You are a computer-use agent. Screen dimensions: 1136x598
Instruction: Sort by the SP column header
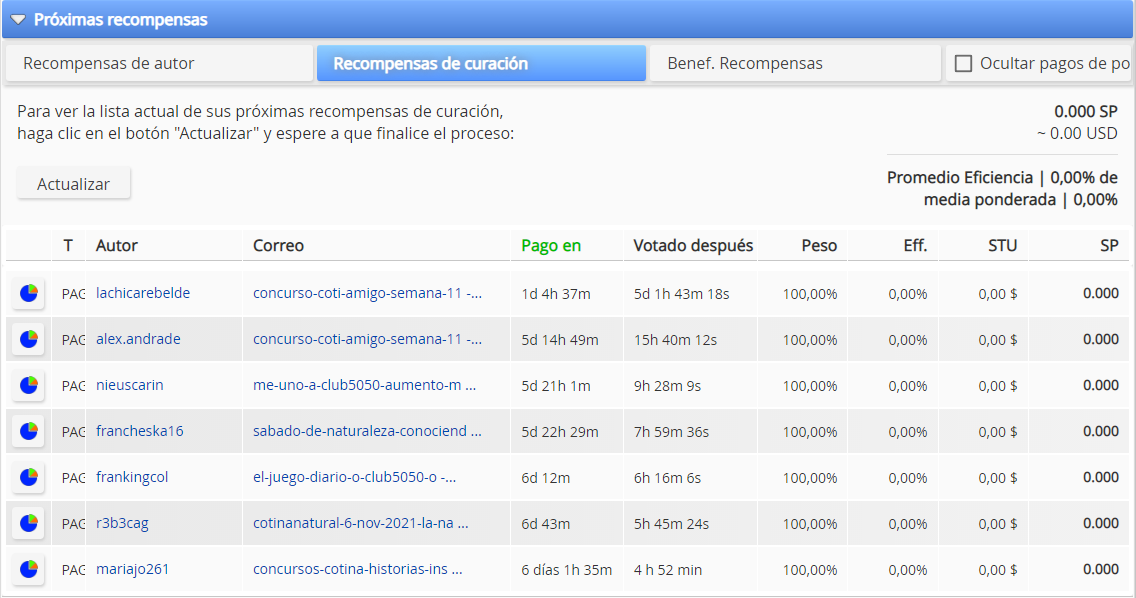pos(1109,246)
